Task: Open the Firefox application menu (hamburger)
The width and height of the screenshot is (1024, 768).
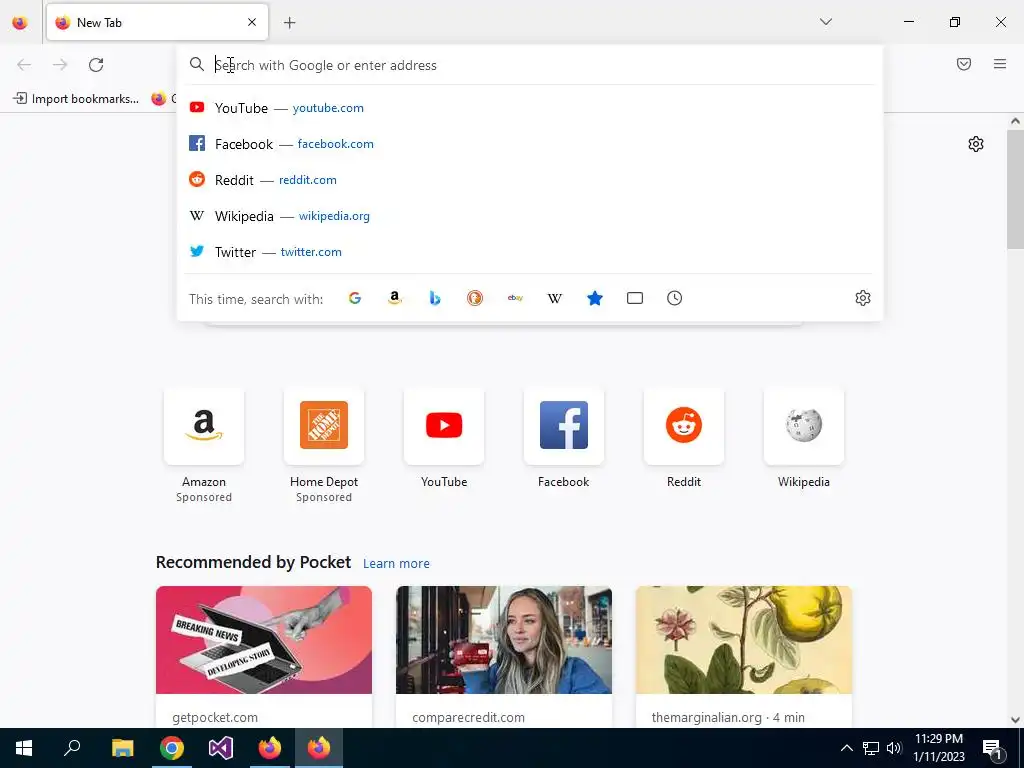Action: (999, 64)
